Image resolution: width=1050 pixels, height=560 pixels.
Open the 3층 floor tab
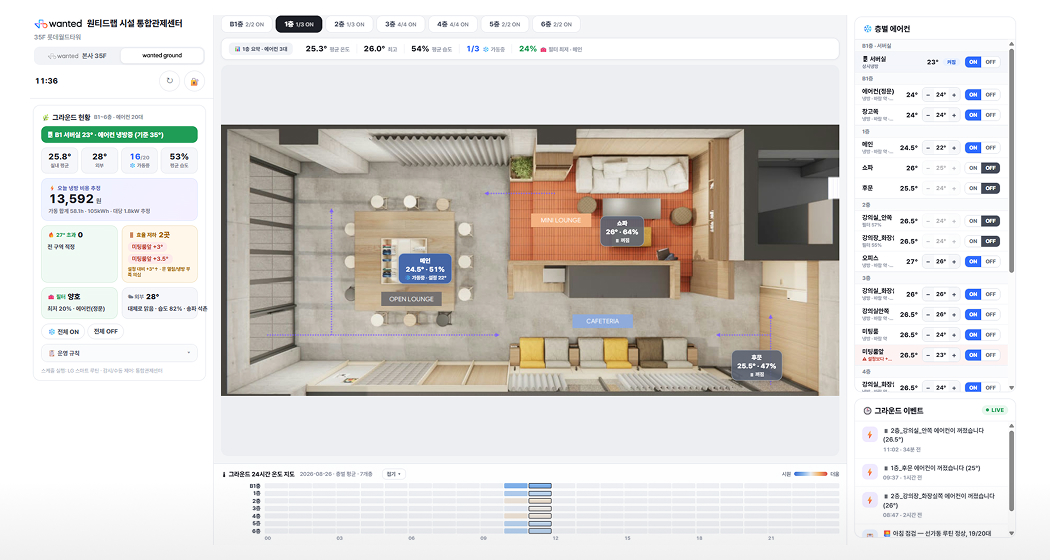[x=400, y=24]
